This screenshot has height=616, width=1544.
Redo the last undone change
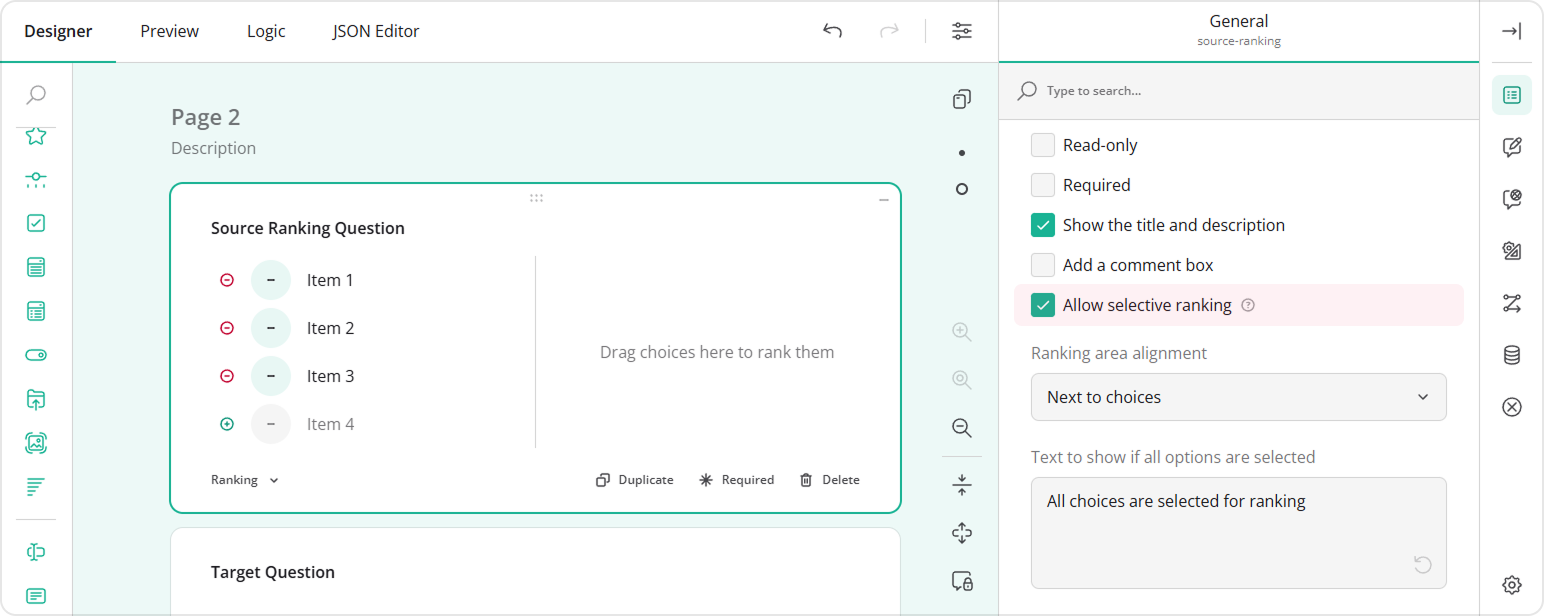coord(889,31)
